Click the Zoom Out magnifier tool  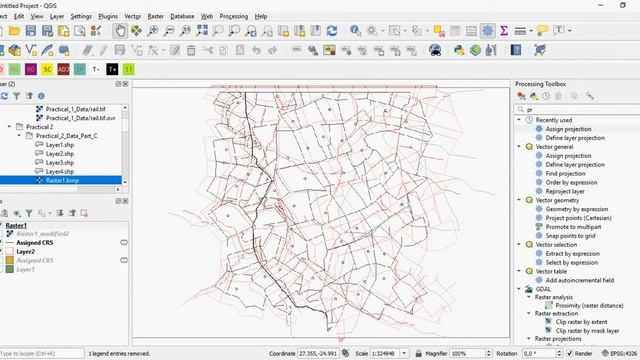(x=169, y=31)
